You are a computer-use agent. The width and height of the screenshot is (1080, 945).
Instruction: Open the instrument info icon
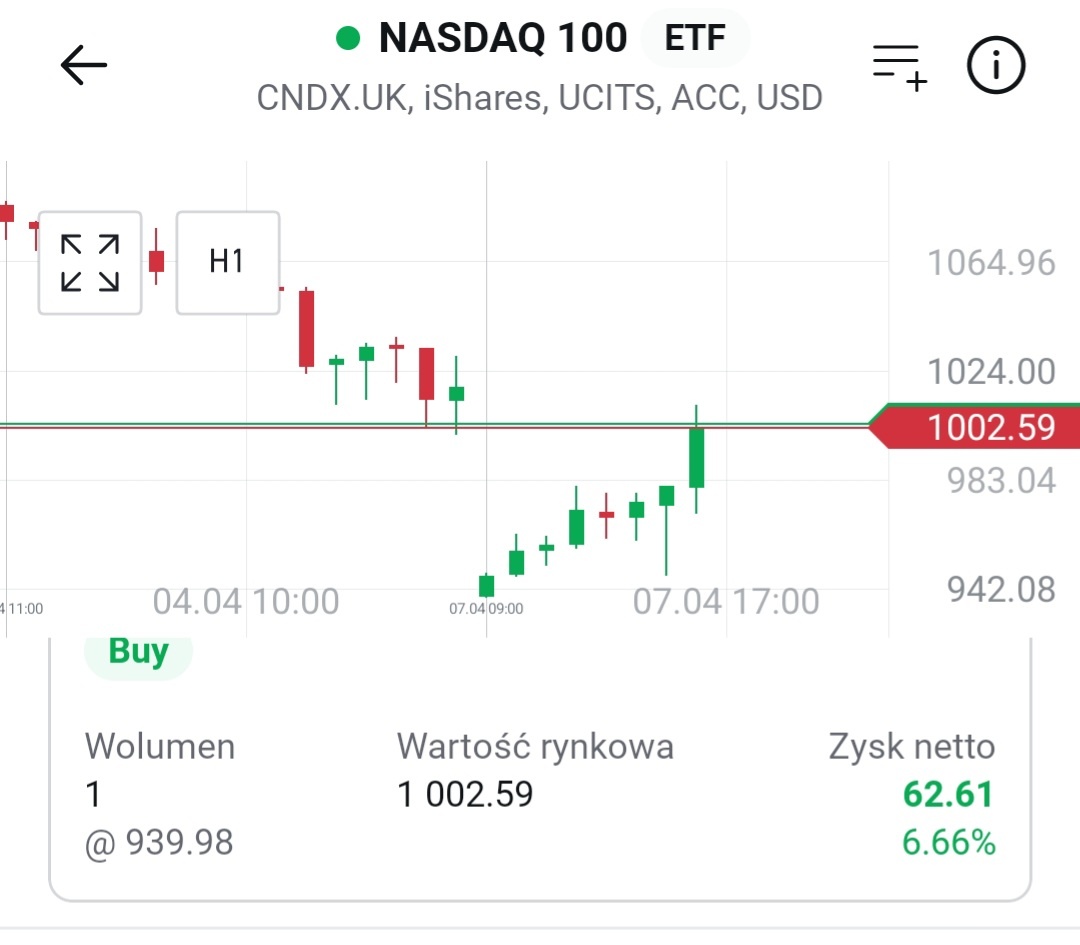(x=996, y=66)
